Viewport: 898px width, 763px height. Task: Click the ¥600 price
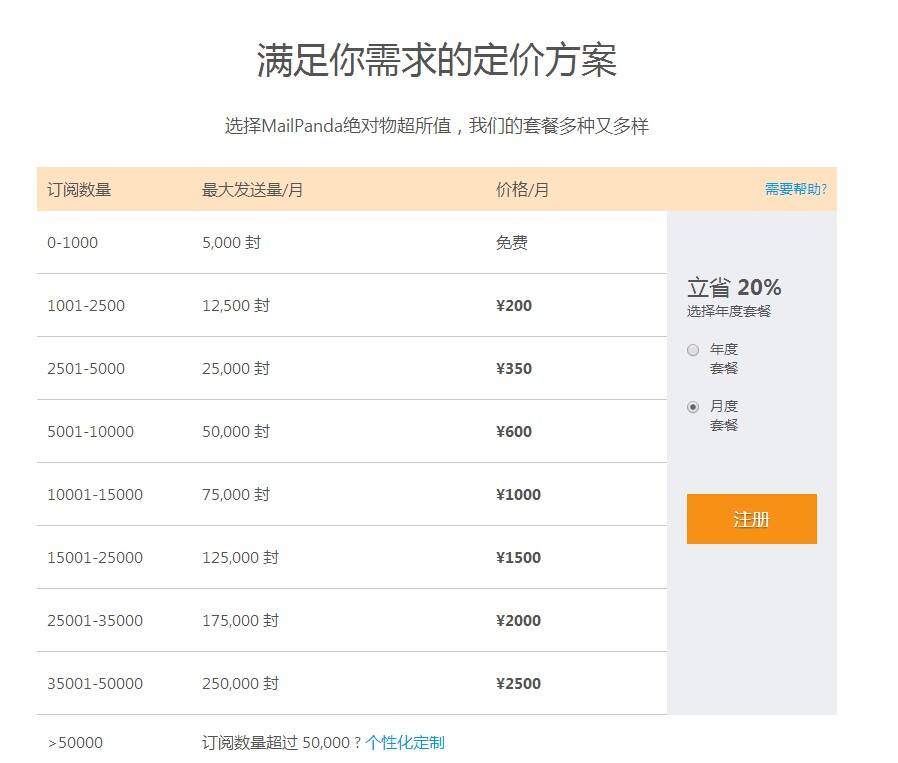click(514, 431)
